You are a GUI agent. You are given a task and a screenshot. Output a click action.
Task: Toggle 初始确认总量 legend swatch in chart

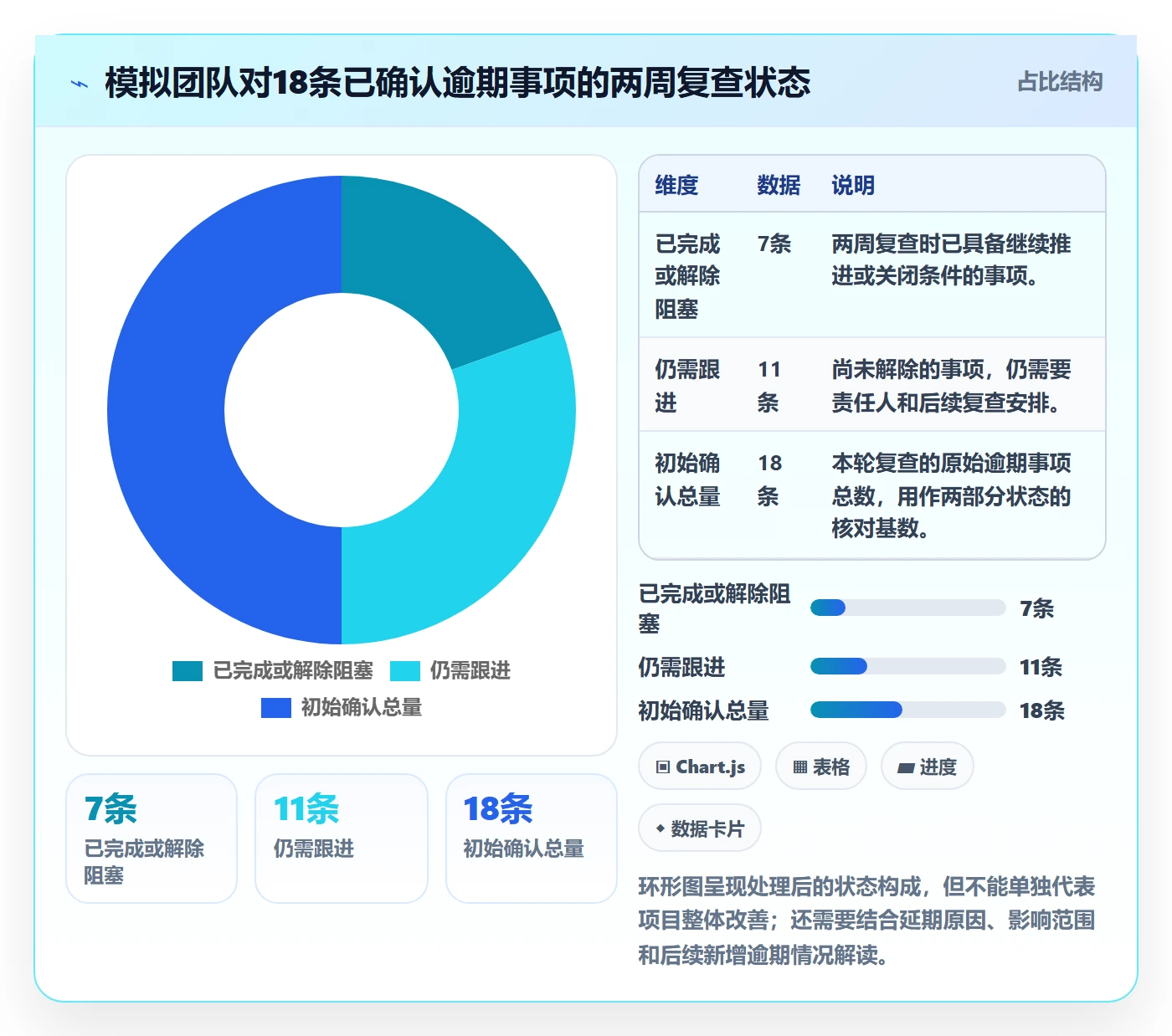[x=276, y=708]
